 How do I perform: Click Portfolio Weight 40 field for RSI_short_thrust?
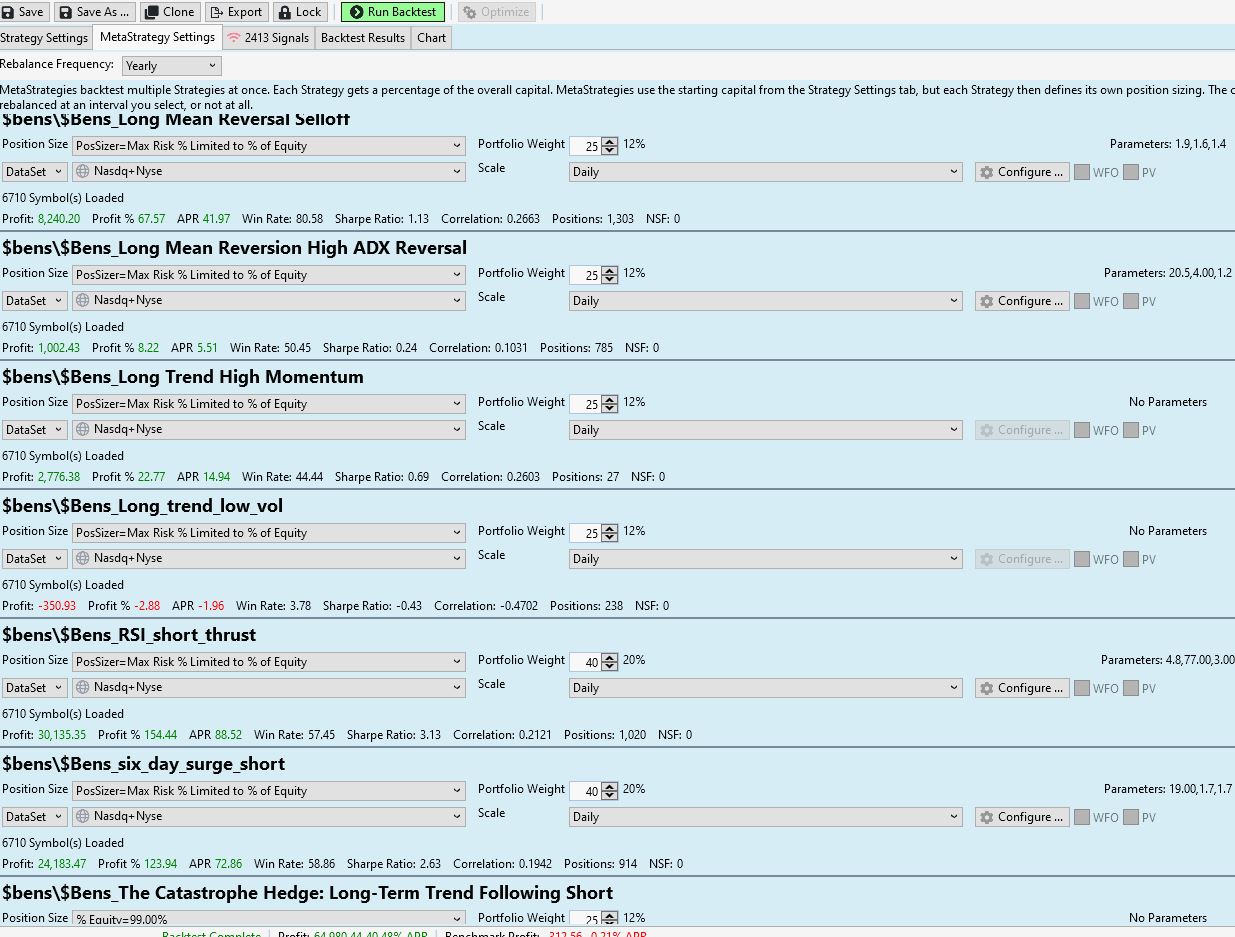586,662
